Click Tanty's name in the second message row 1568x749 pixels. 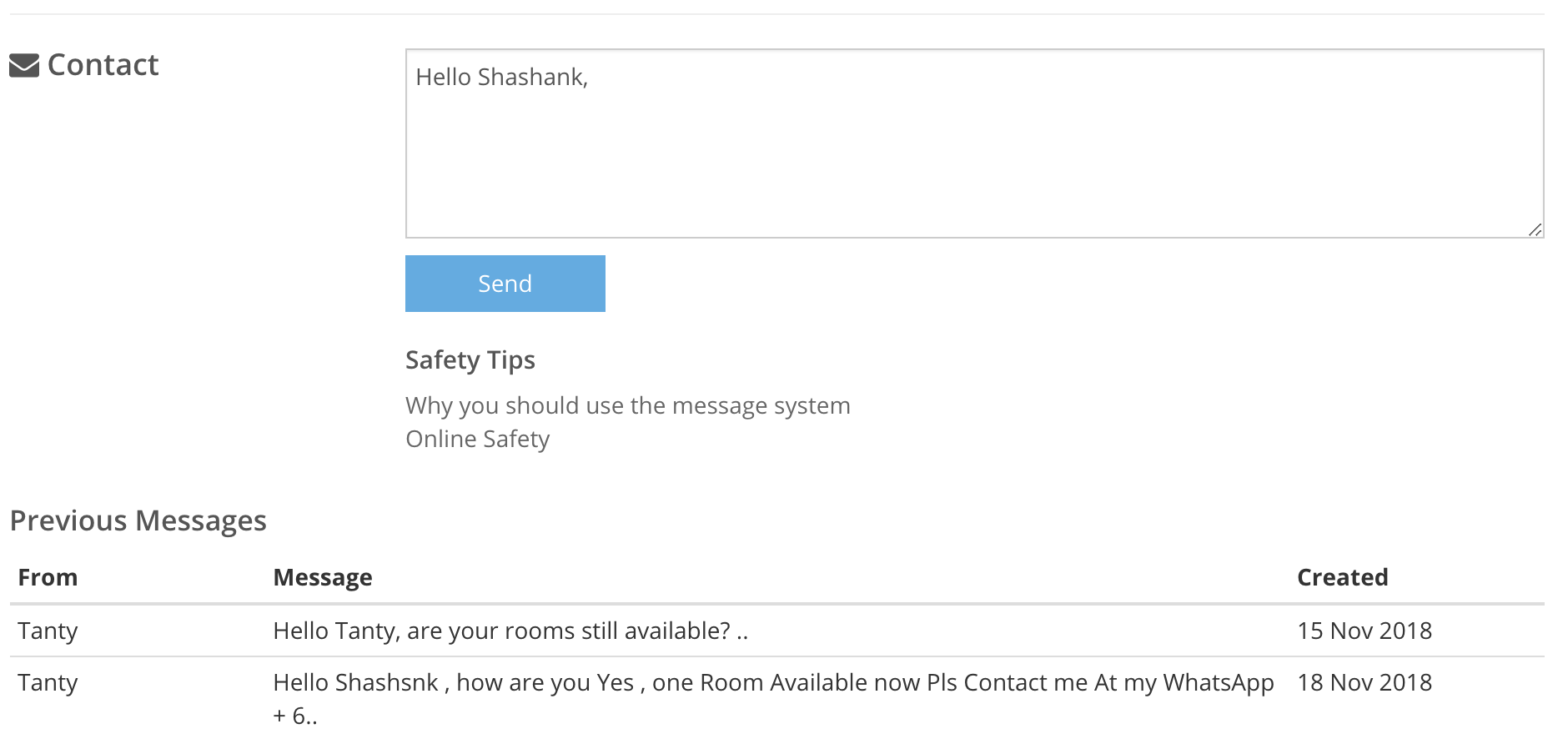[x=48, y=682]
